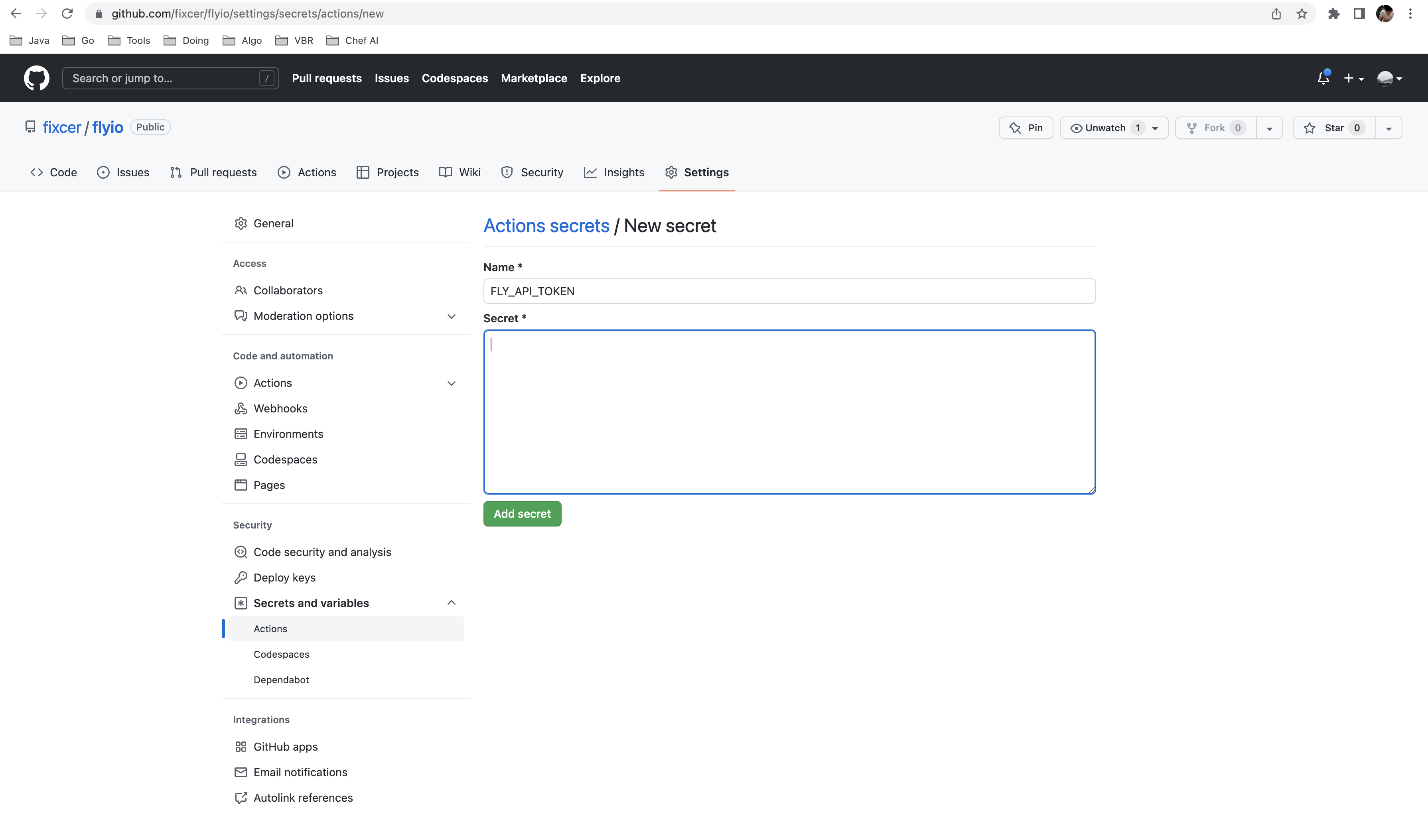
Task: Go back to Actions secrets link
Action: click(x=546, y=226)
